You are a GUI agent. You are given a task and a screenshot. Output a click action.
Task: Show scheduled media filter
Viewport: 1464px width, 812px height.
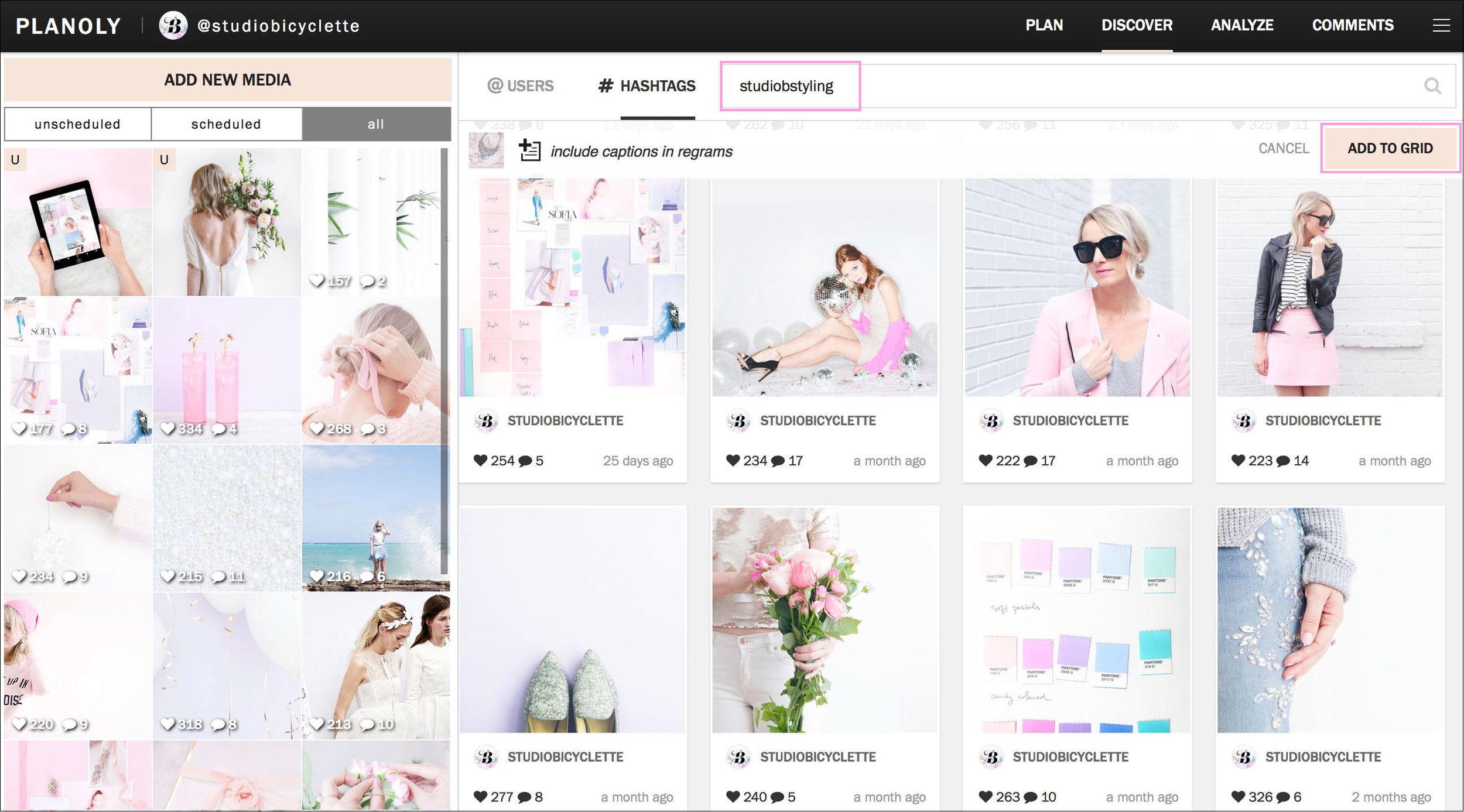(x=226, y=124)
